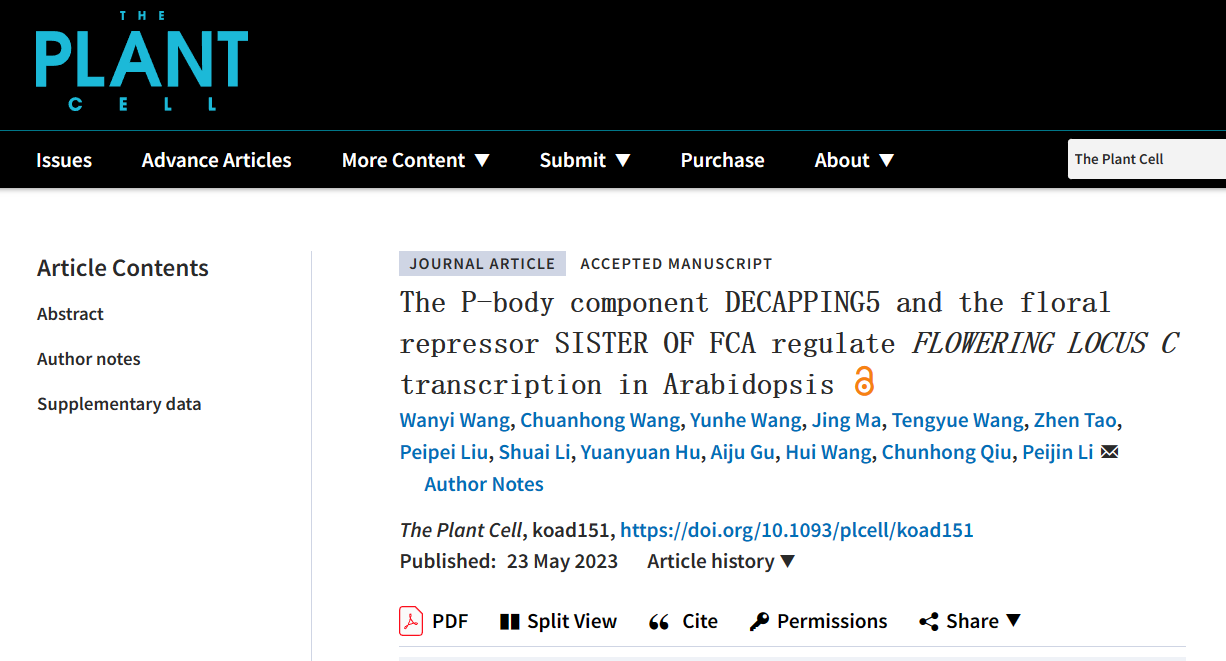Click the Permissions key icon
This screenshot has height=661, width=1226.
coord(759,622)
